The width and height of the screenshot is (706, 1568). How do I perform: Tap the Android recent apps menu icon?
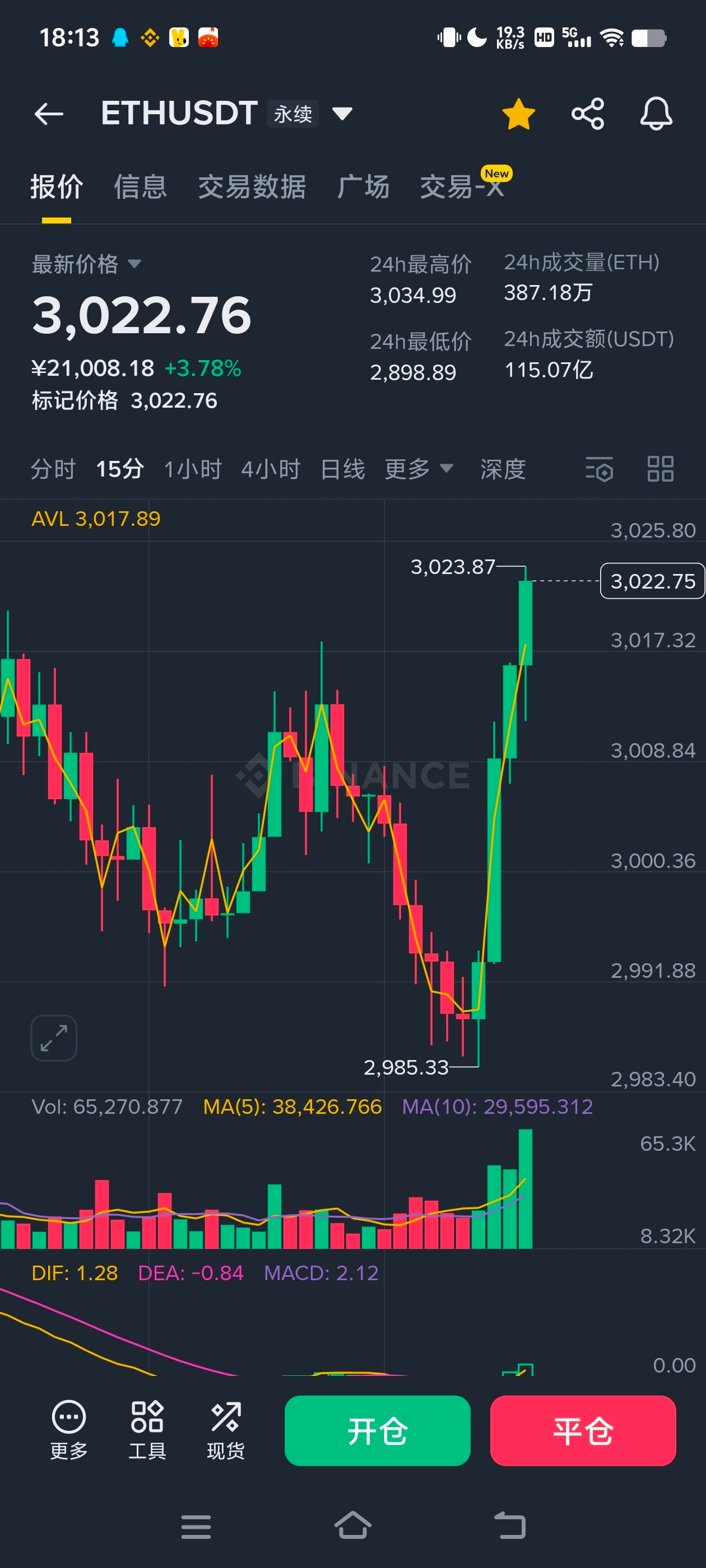(x=196, y=1527)
